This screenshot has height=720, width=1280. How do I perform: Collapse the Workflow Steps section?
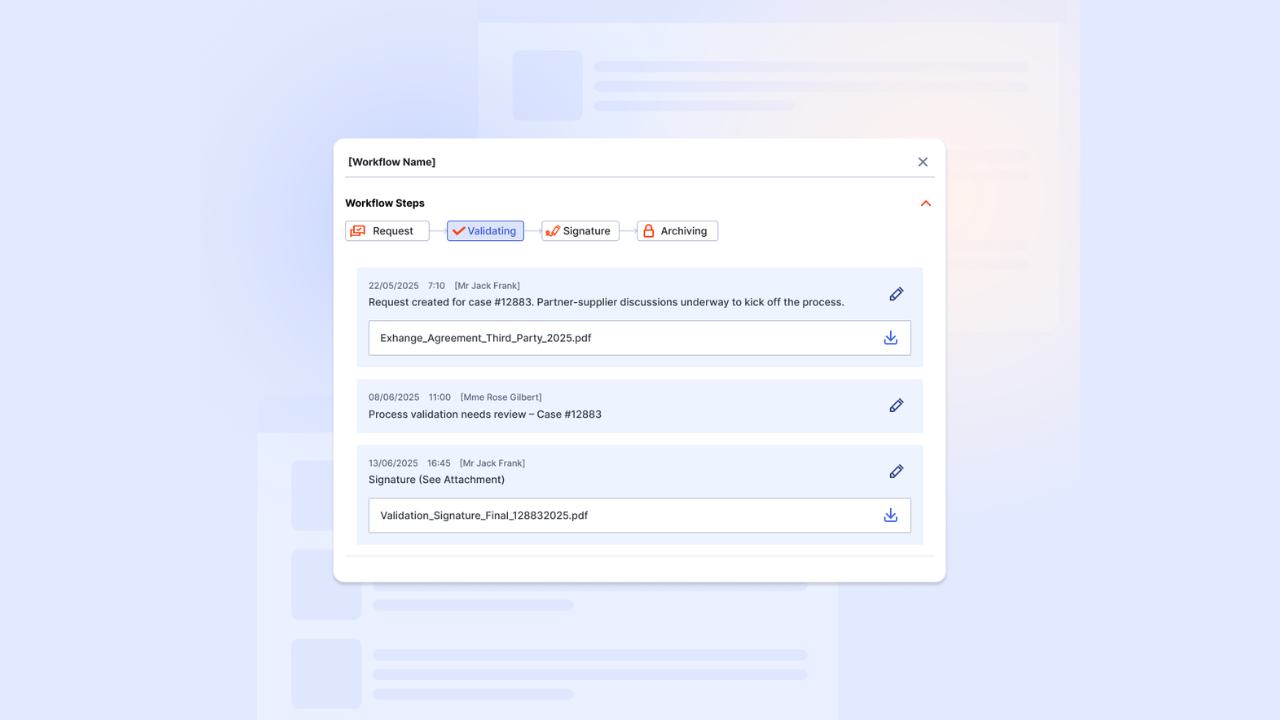tap(926, 203)
